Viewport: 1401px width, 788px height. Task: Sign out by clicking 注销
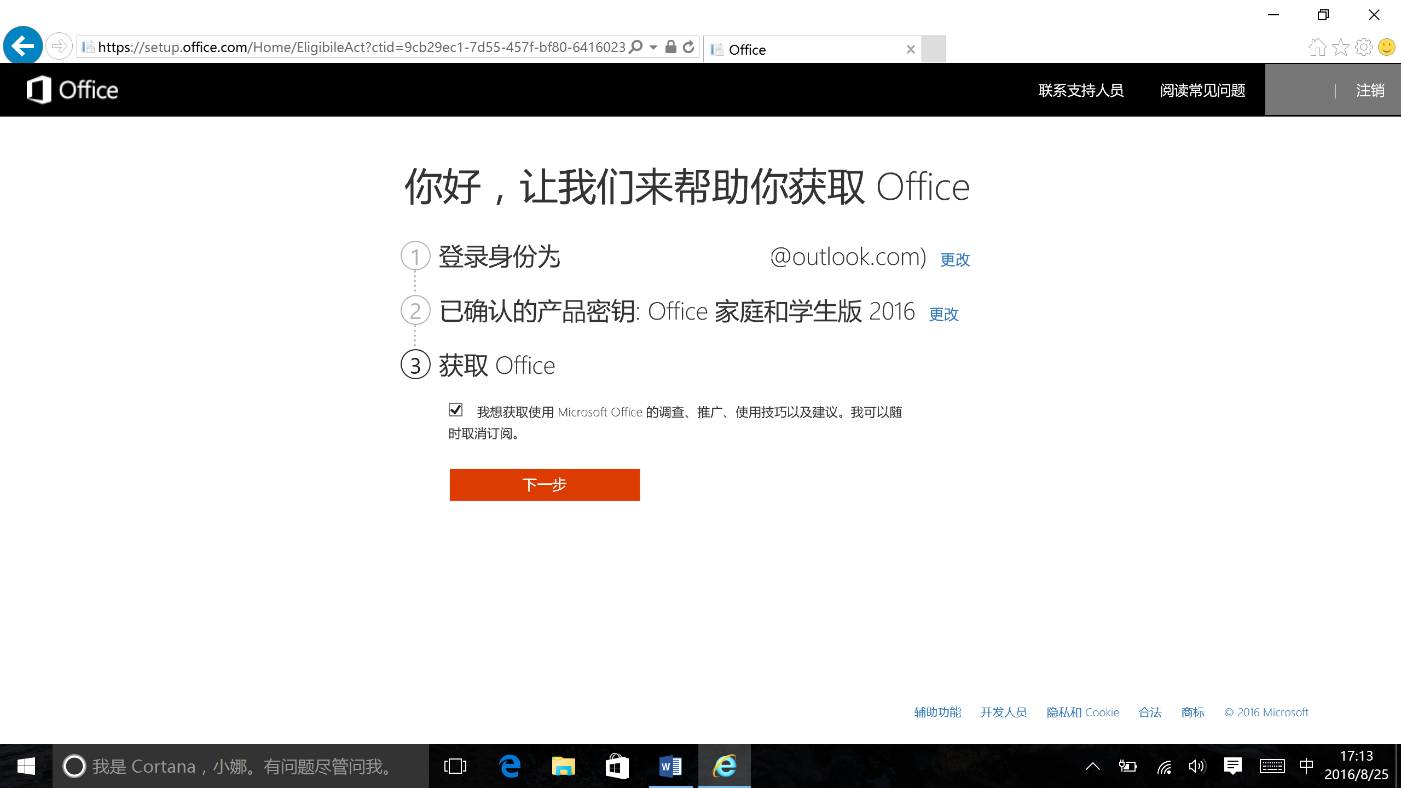(1370, 90)
